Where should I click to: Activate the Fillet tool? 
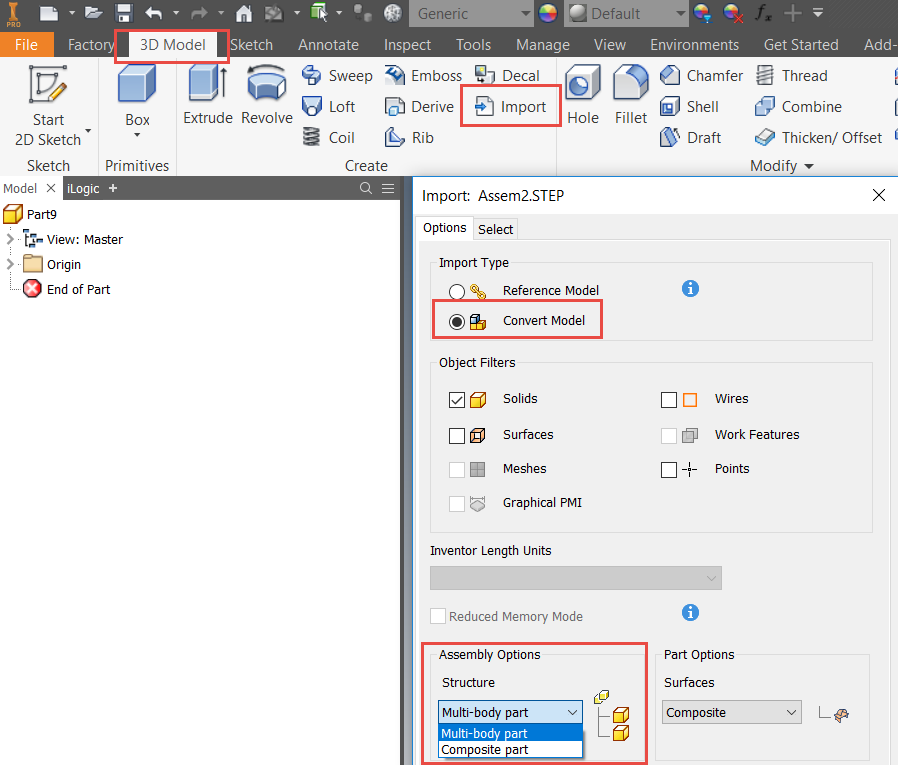click(x=631, y=96)
